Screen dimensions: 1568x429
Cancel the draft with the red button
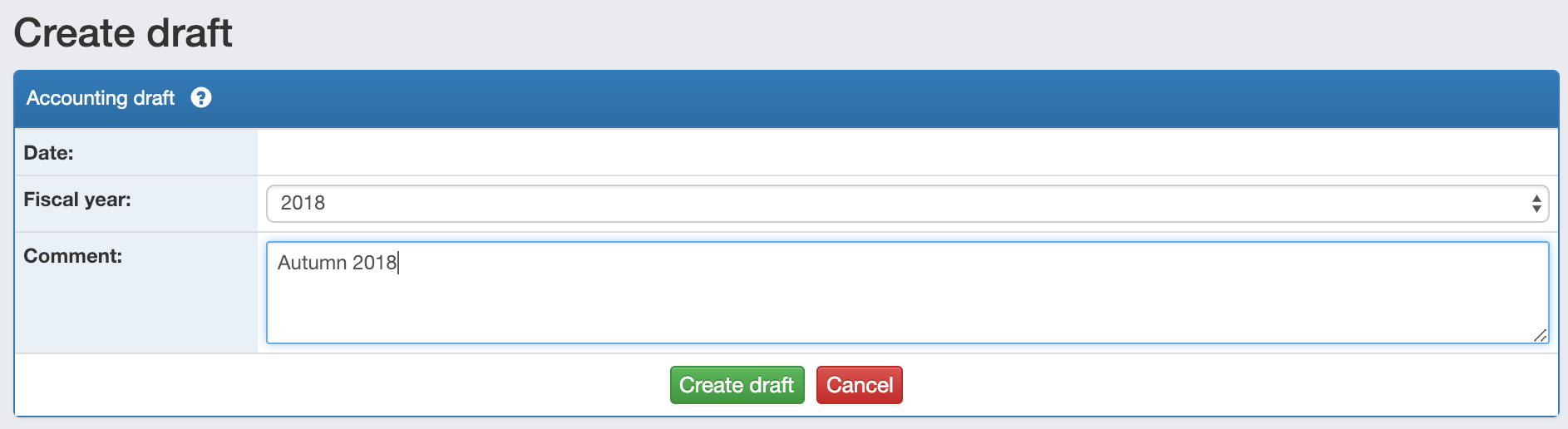tap(859, 385)
